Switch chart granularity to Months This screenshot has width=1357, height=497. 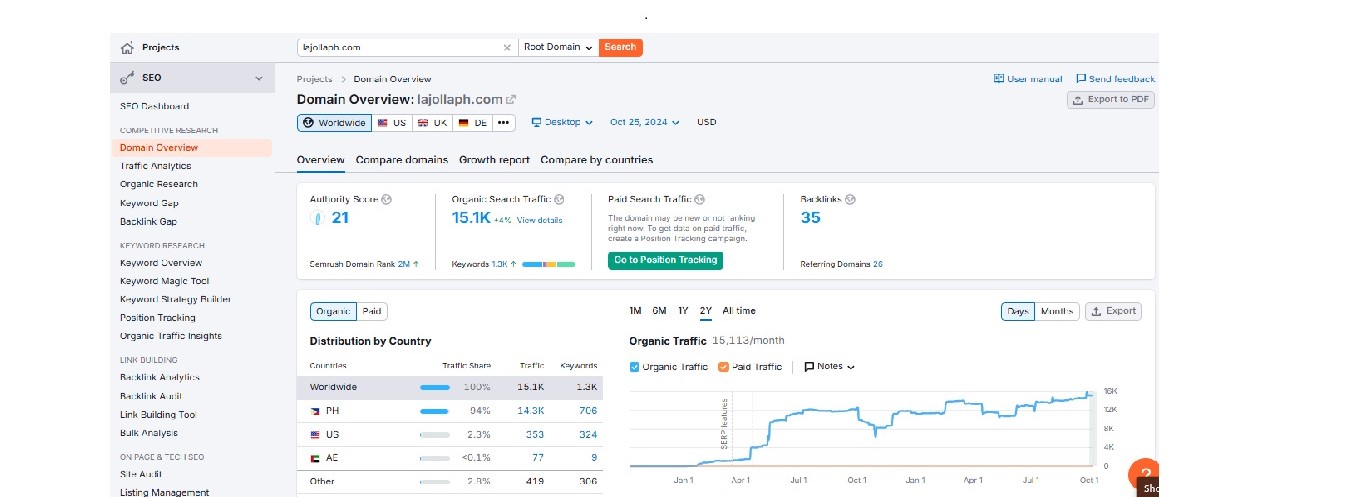1056,311
